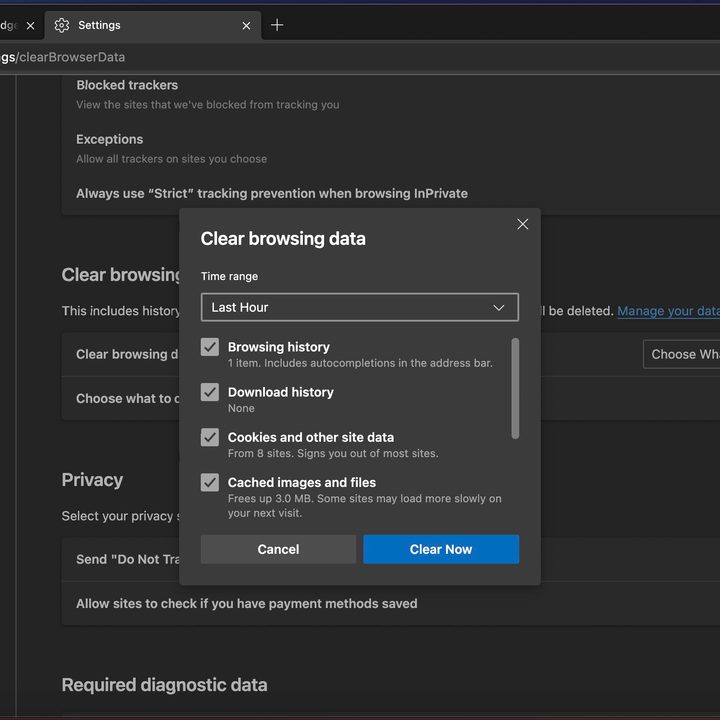
Task: Select the Settings tab
Action: point(153,25)
